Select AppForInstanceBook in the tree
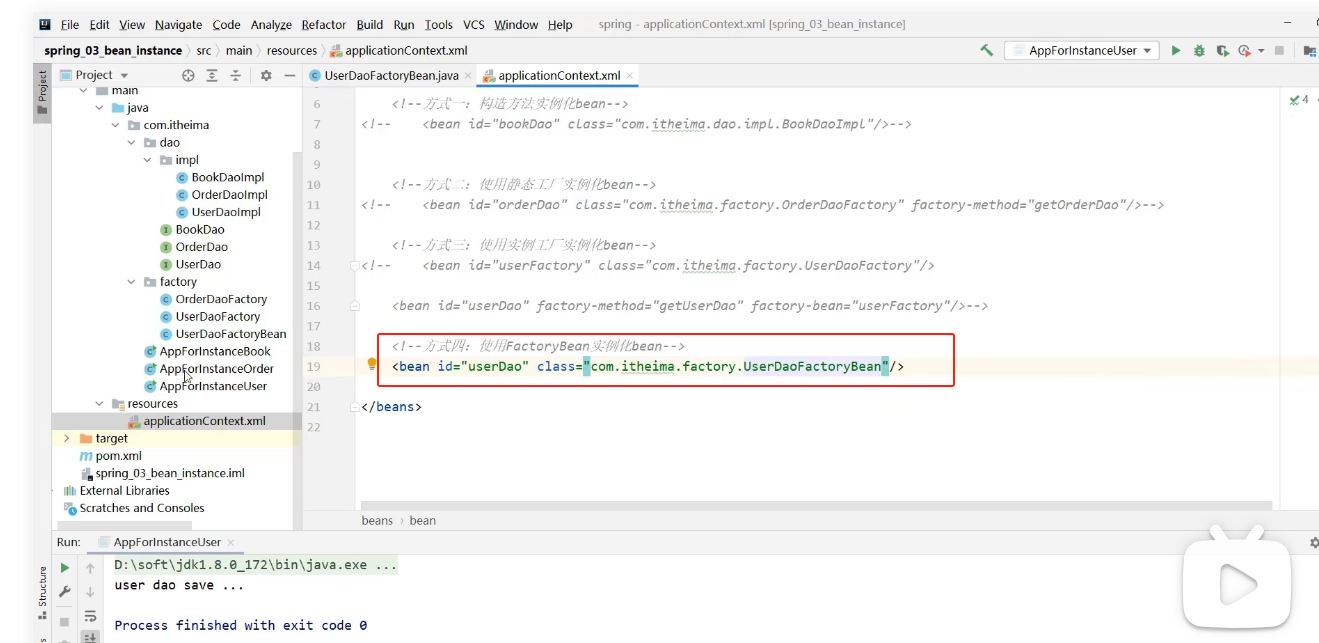 pos(207,351)
